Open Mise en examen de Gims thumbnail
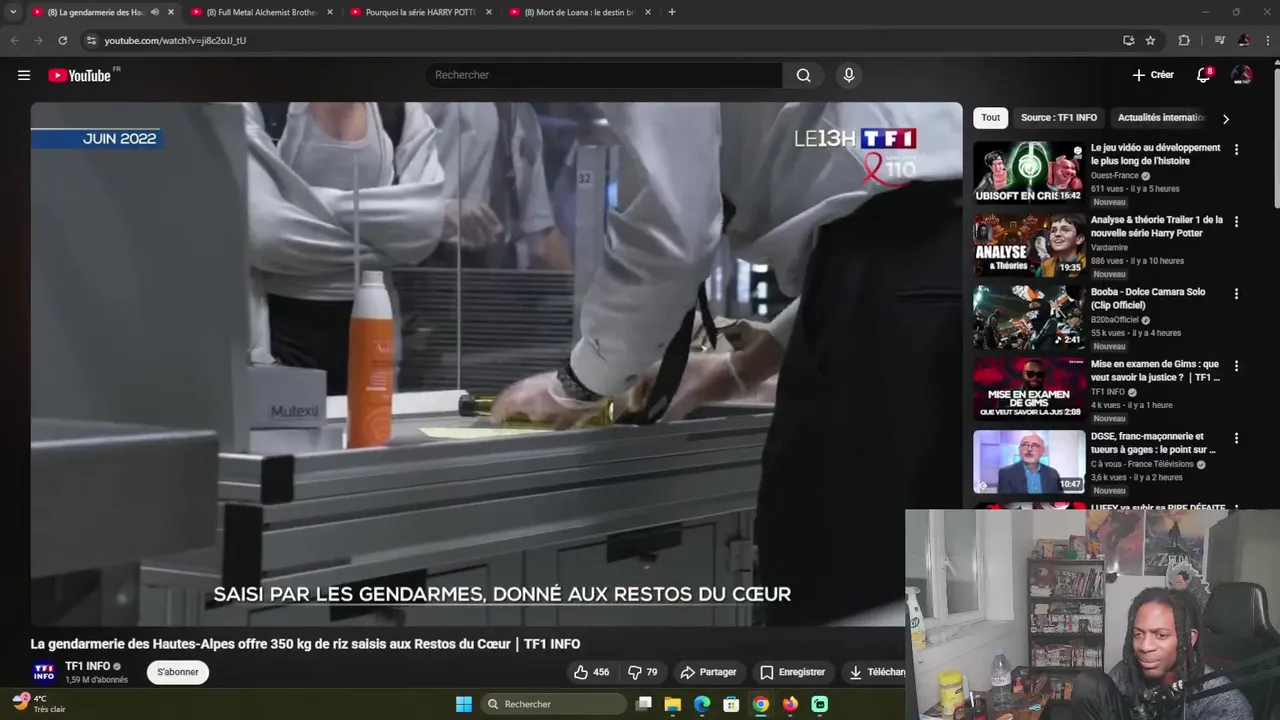Screen dimensions: 1280x720 [x=1029, y=389]
